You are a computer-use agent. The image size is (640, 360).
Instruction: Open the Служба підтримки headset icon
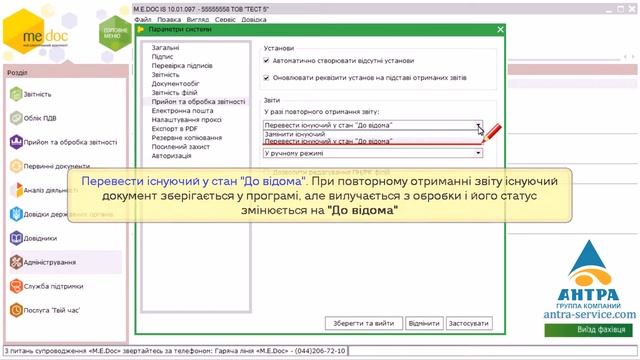click(x=16, y=286)
